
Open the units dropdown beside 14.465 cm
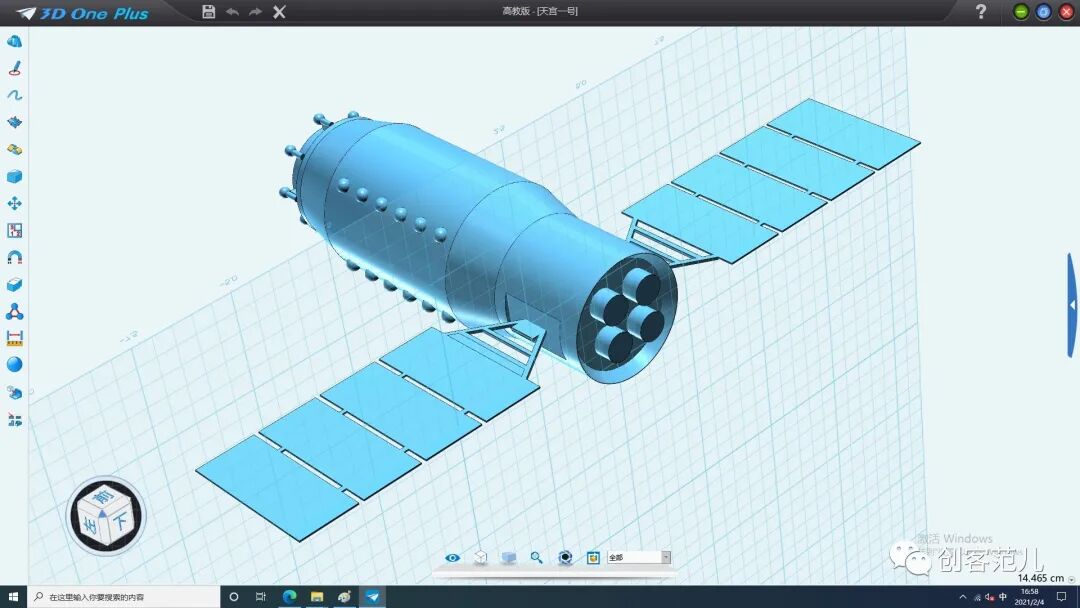[1071, 579]
